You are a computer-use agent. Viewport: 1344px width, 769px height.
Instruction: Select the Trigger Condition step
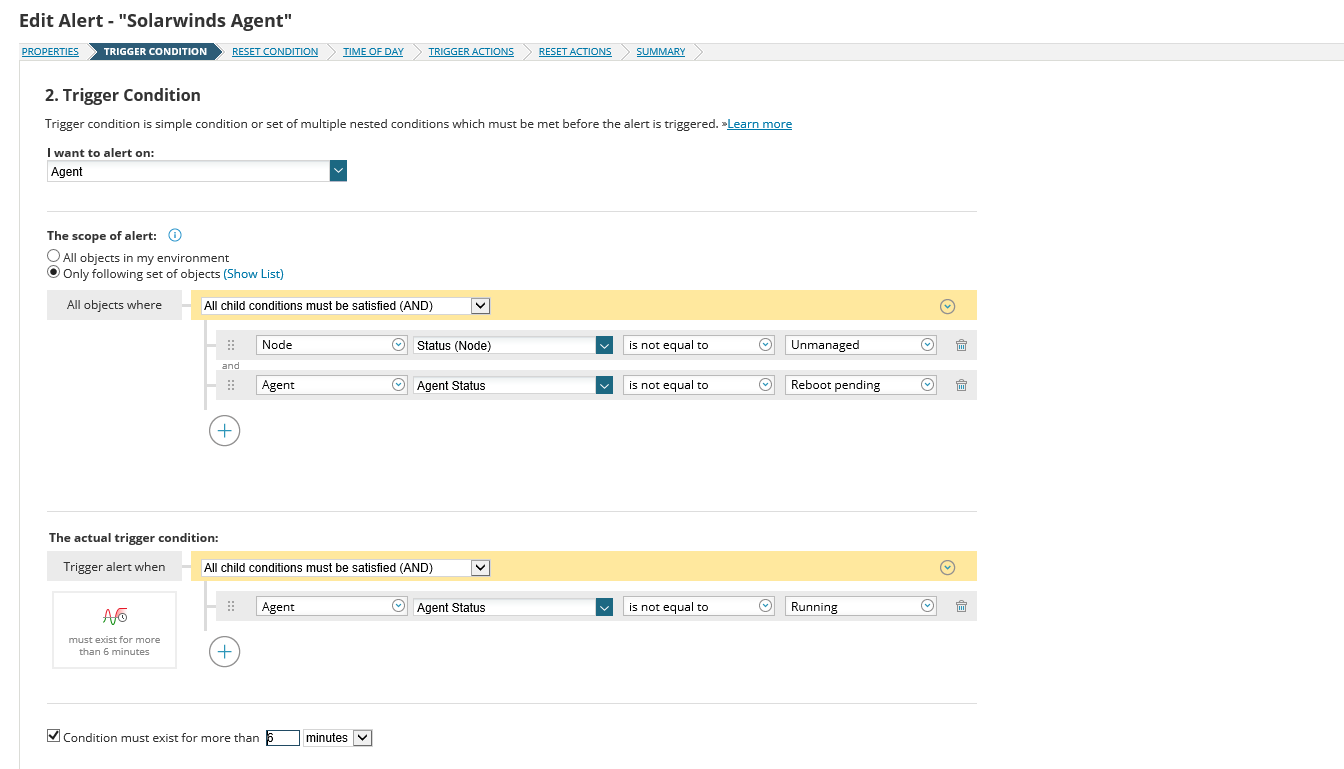(155, 52)
